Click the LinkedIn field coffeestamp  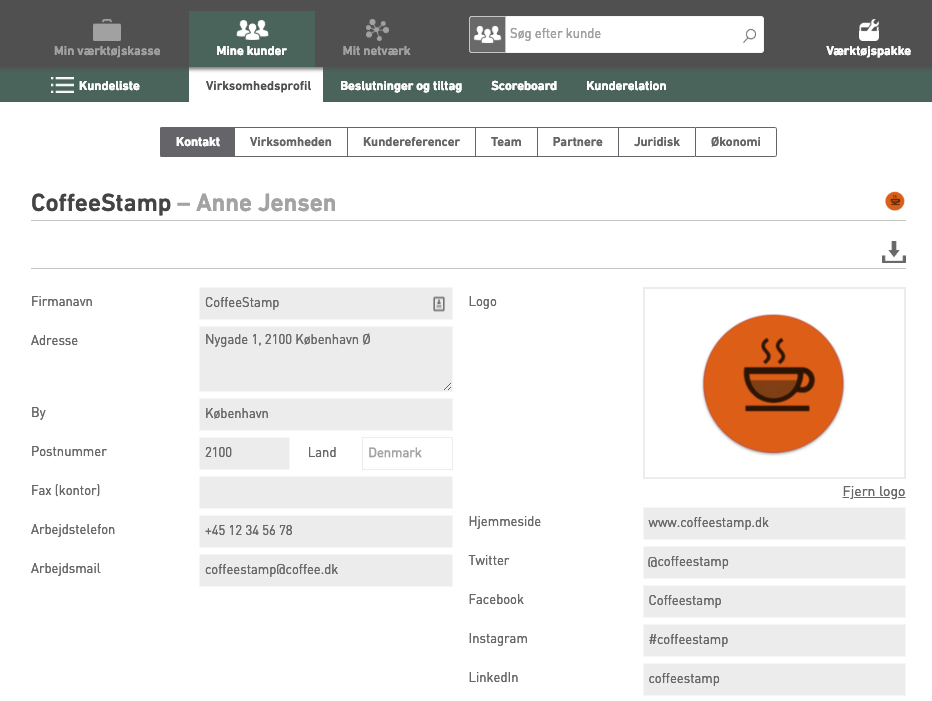(774, 679)
